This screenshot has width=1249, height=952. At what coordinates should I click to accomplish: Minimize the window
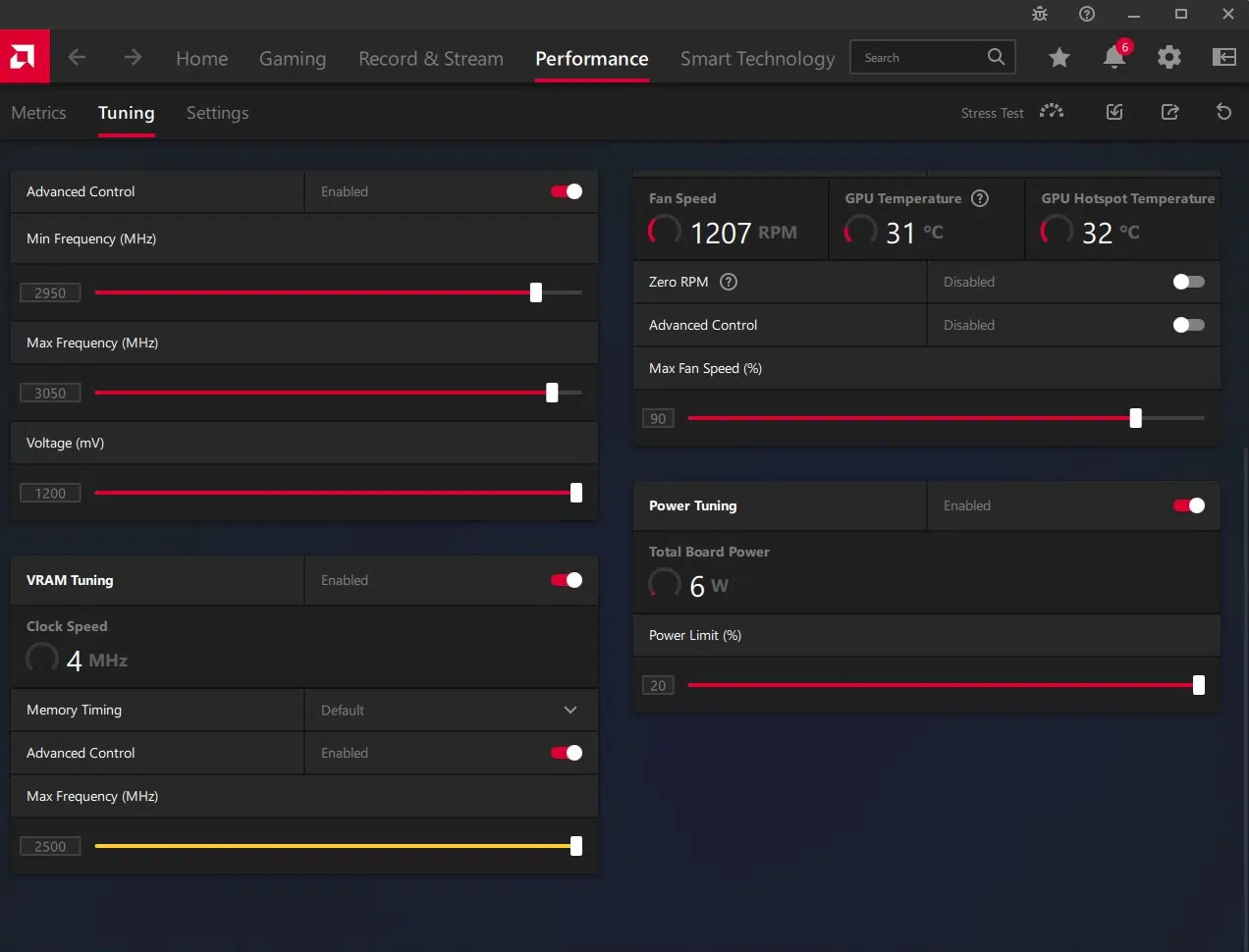1134,14
